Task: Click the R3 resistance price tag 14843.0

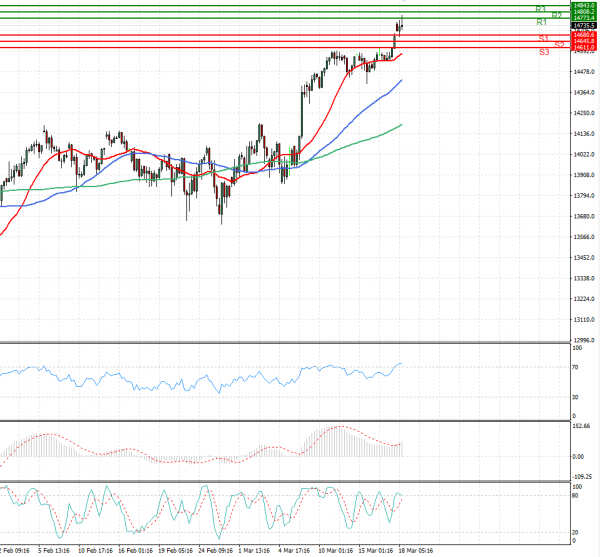Action: click(584, 6)
